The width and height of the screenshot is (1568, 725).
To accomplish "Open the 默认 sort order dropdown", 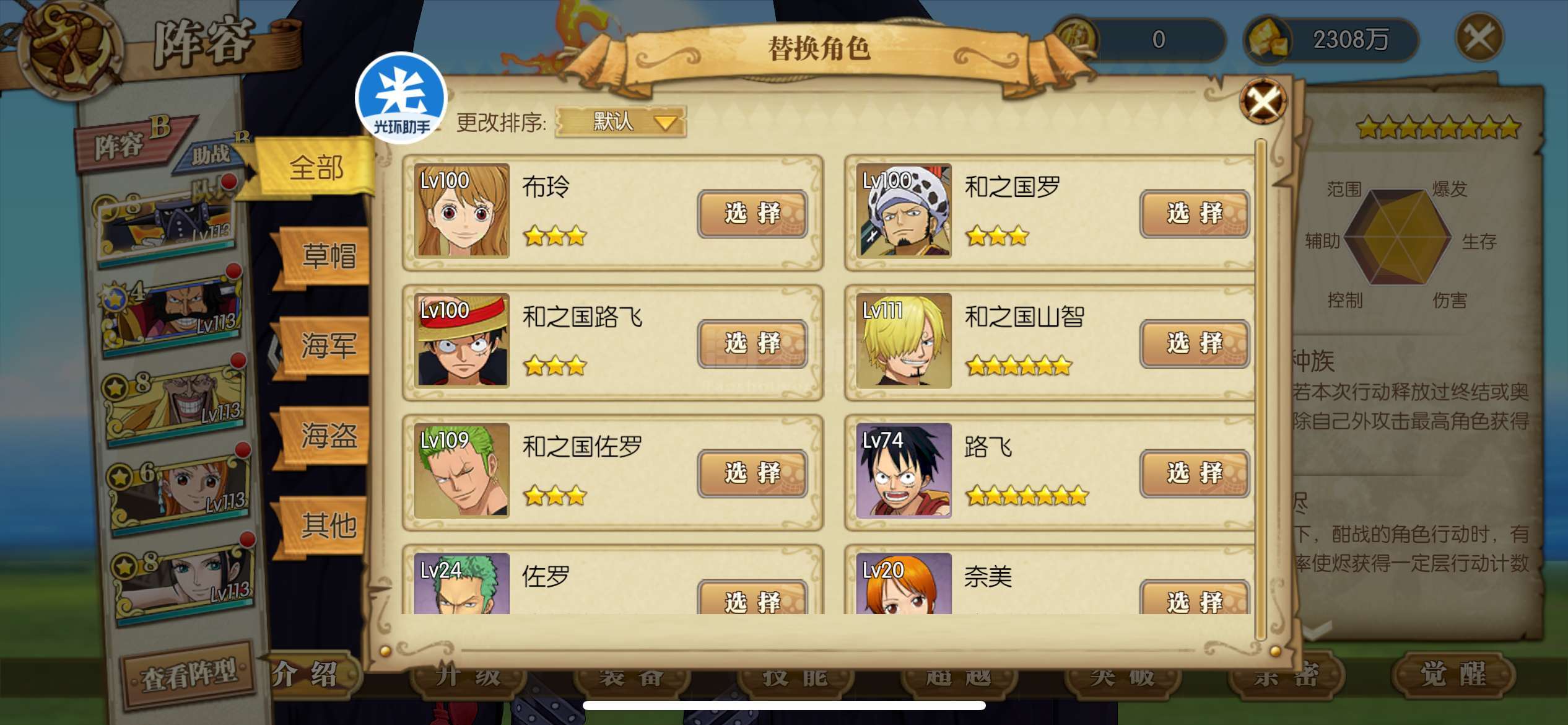I will pyautogui.click(x=621, y=121).
